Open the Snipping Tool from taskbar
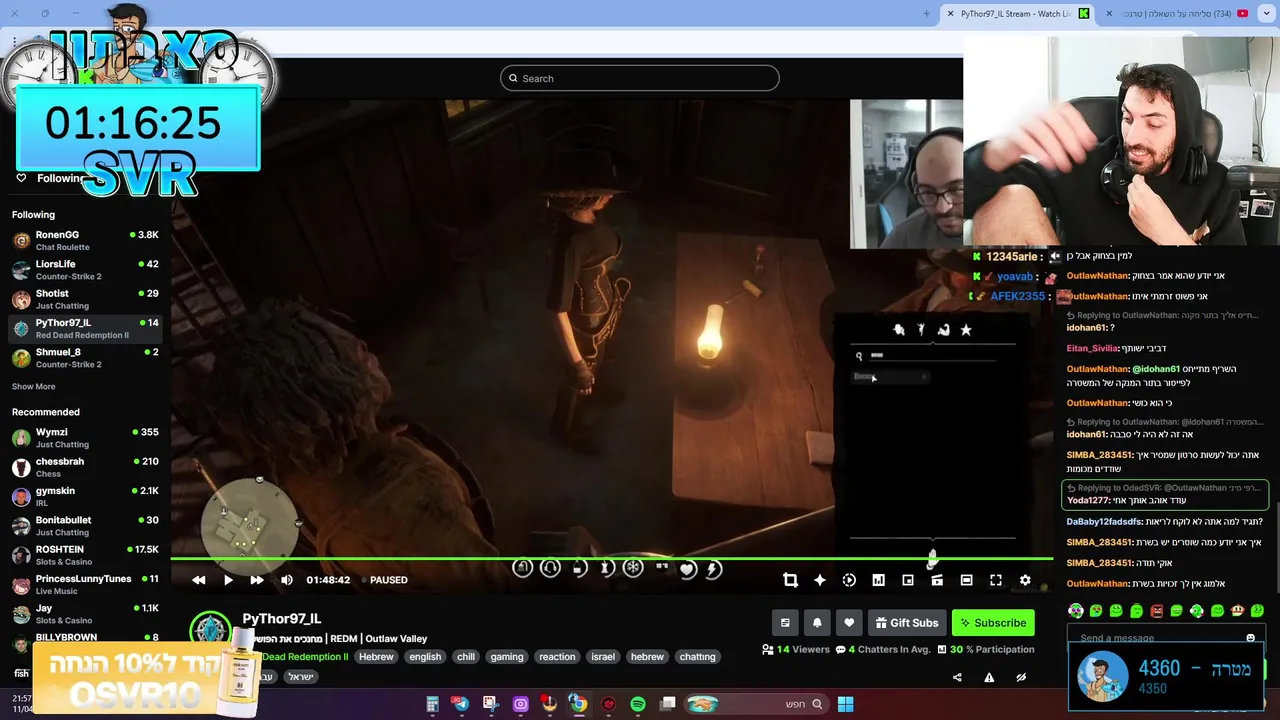Screen dimensions: 1280x720 click(490, 704)
